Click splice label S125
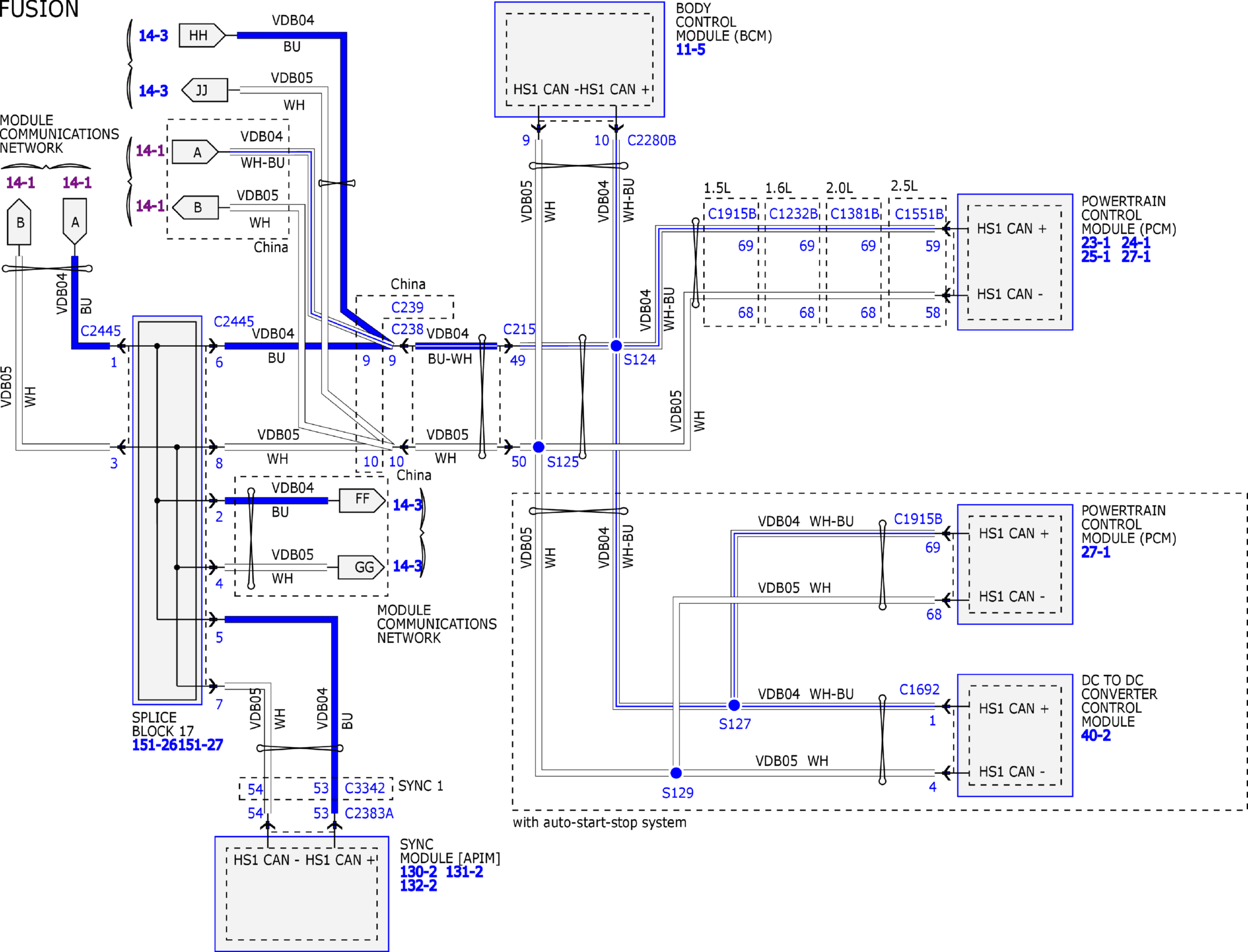Screen dimensions: 1248x952 [562, 462]
